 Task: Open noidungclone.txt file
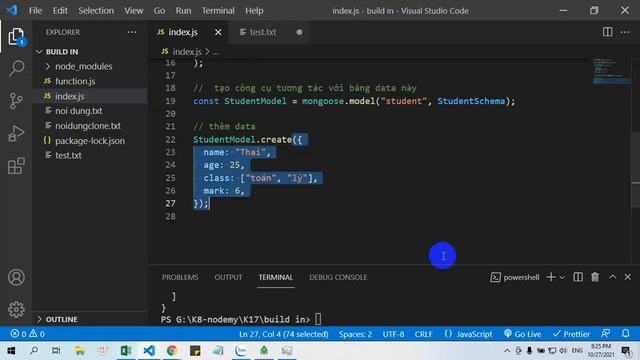88,126
